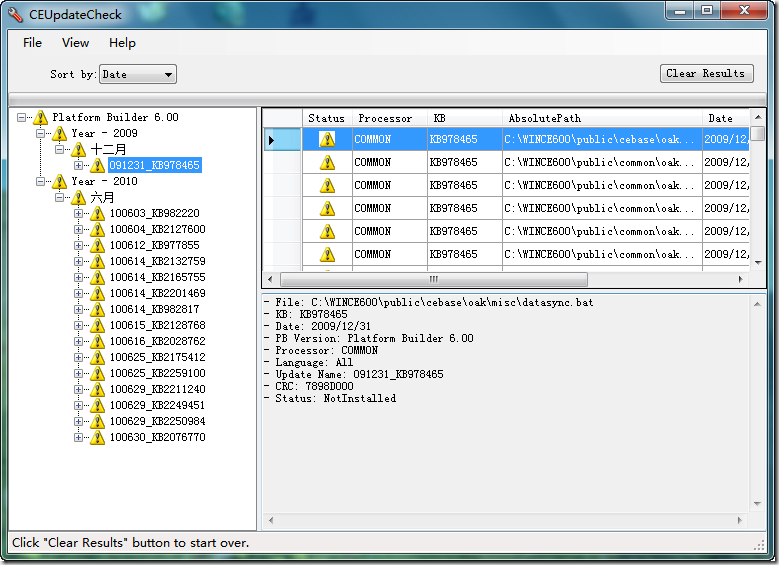This screenshot has width=779, height=565.
Task: Click the datasync.bat File path detail line
Action: 429,303
